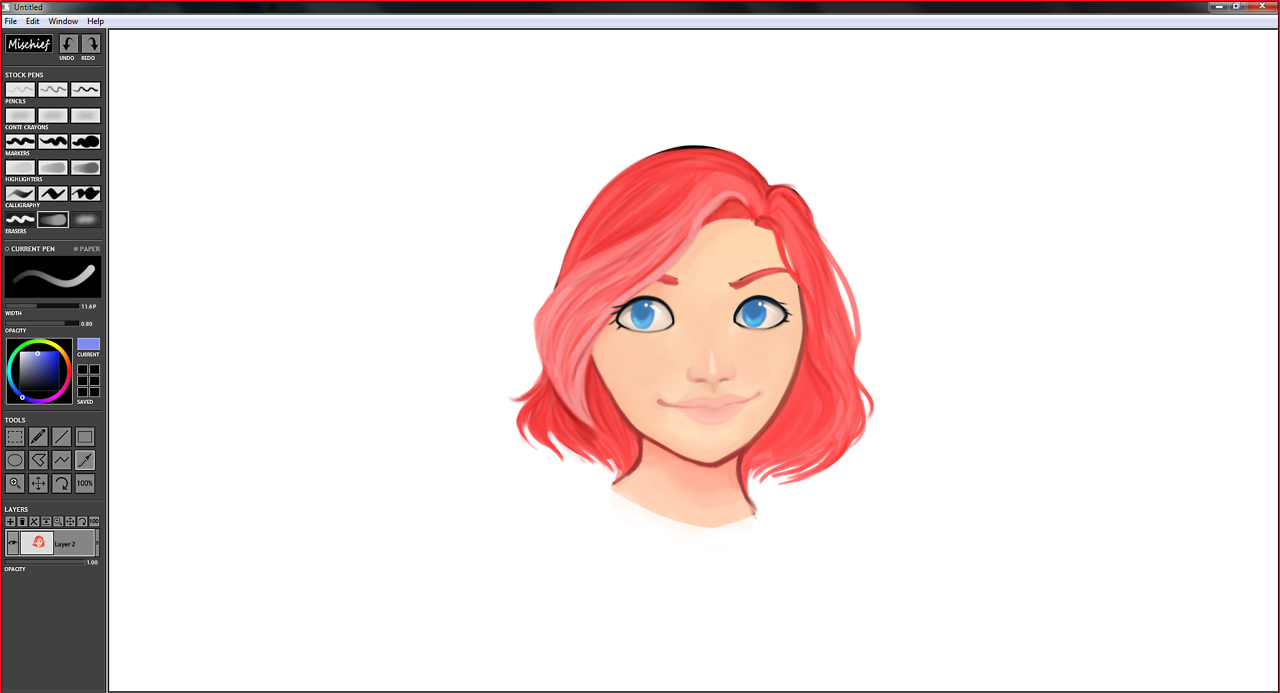
Task: Use the rotate canvas tool
Action: [x=61, y=483]
